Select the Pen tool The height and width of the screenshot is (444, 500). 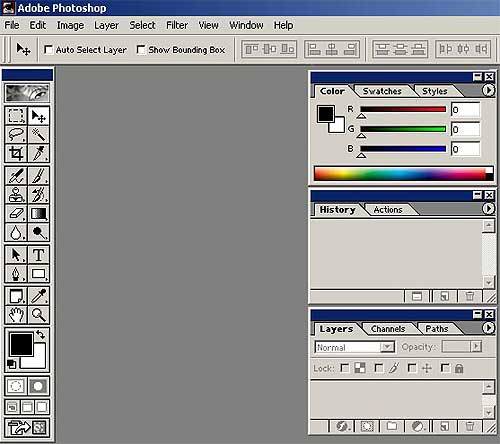(x=16, y=274)
